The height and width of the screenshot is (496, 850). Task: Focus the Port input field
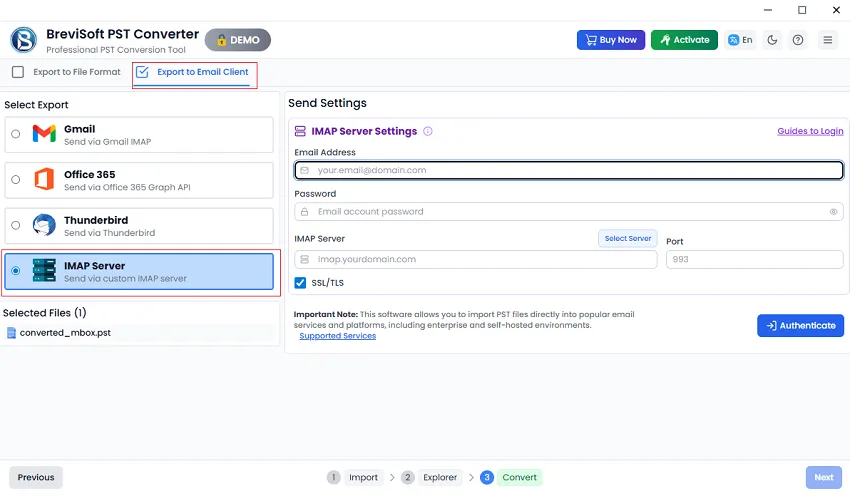point(755,259)
